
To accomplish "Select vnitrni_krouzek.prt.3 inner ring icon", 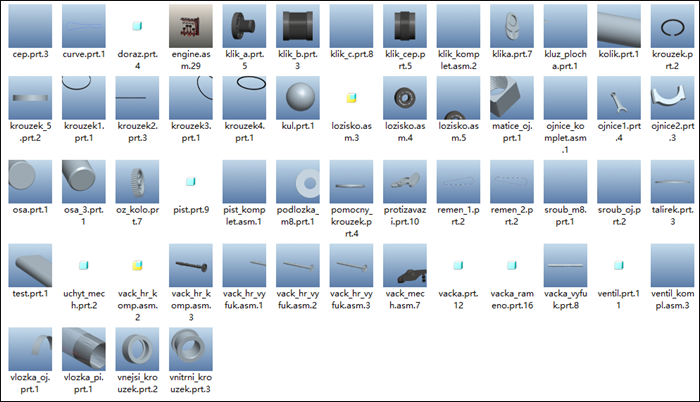I will click(191, 349).
